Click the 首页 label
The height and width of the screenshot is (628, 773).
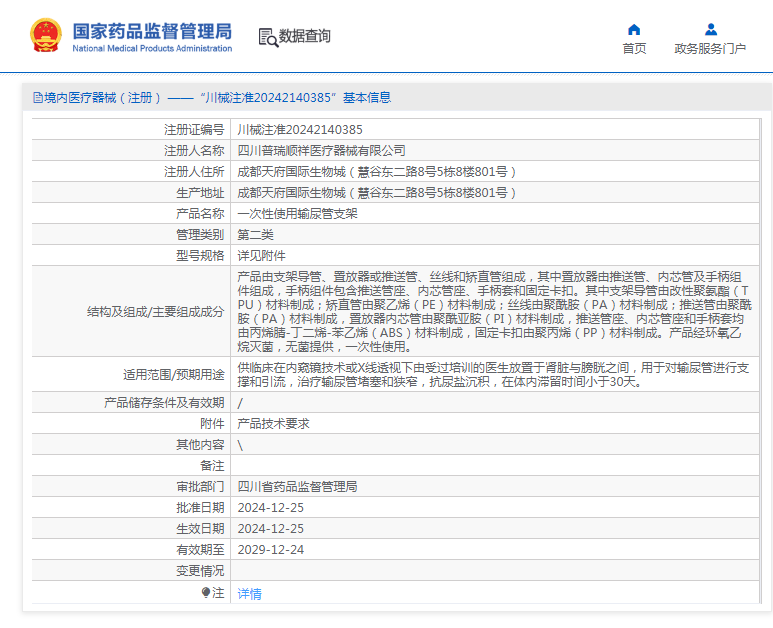634,48
